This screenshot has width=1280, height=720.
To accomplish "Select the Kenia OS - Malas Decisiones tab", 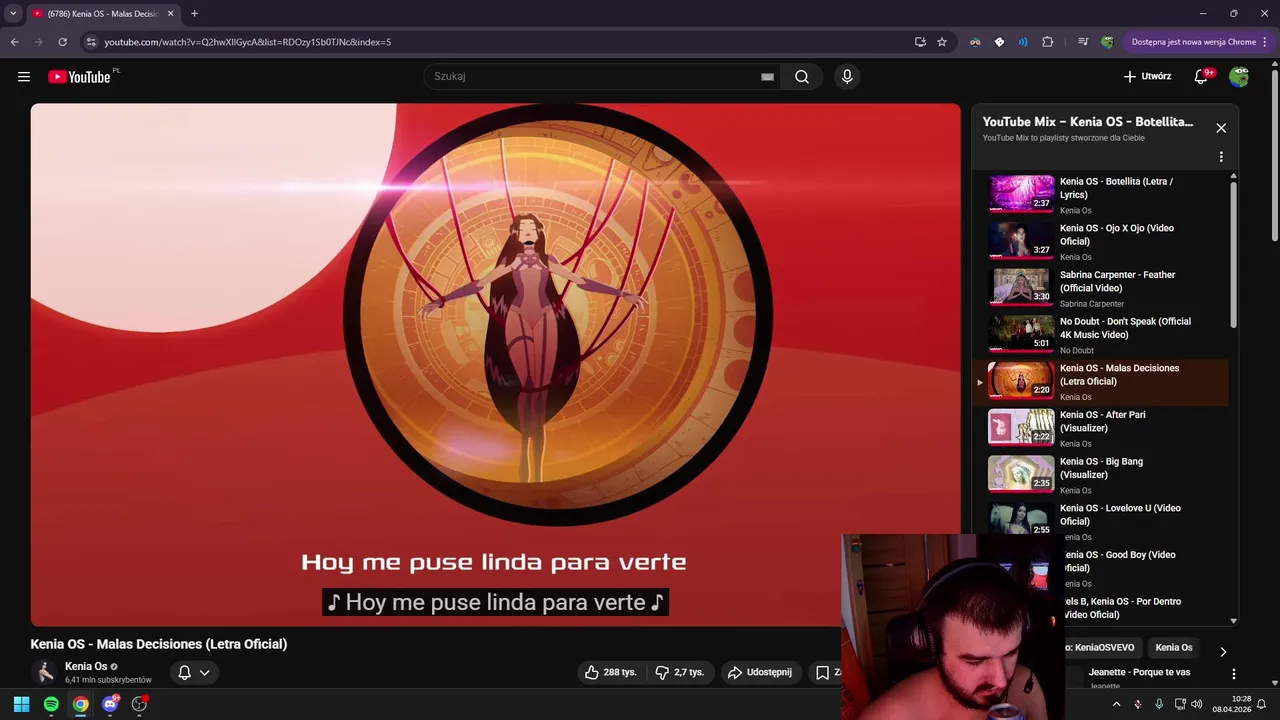I will pos(103,14).
